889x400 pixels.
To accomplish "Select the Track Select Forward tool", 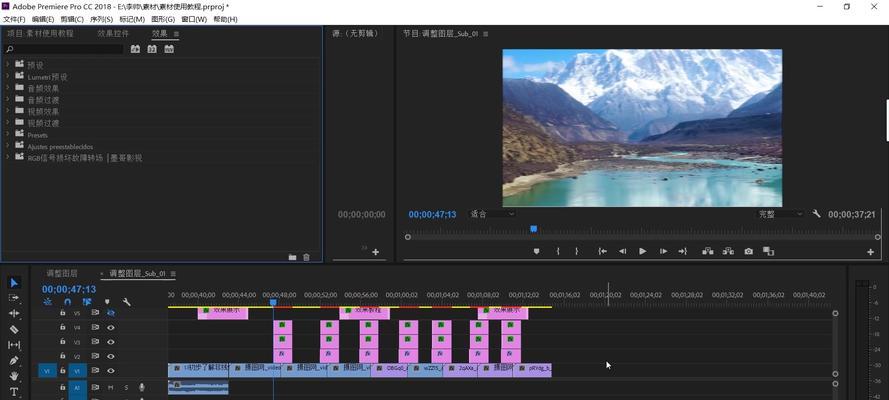I will pos(14,298).
